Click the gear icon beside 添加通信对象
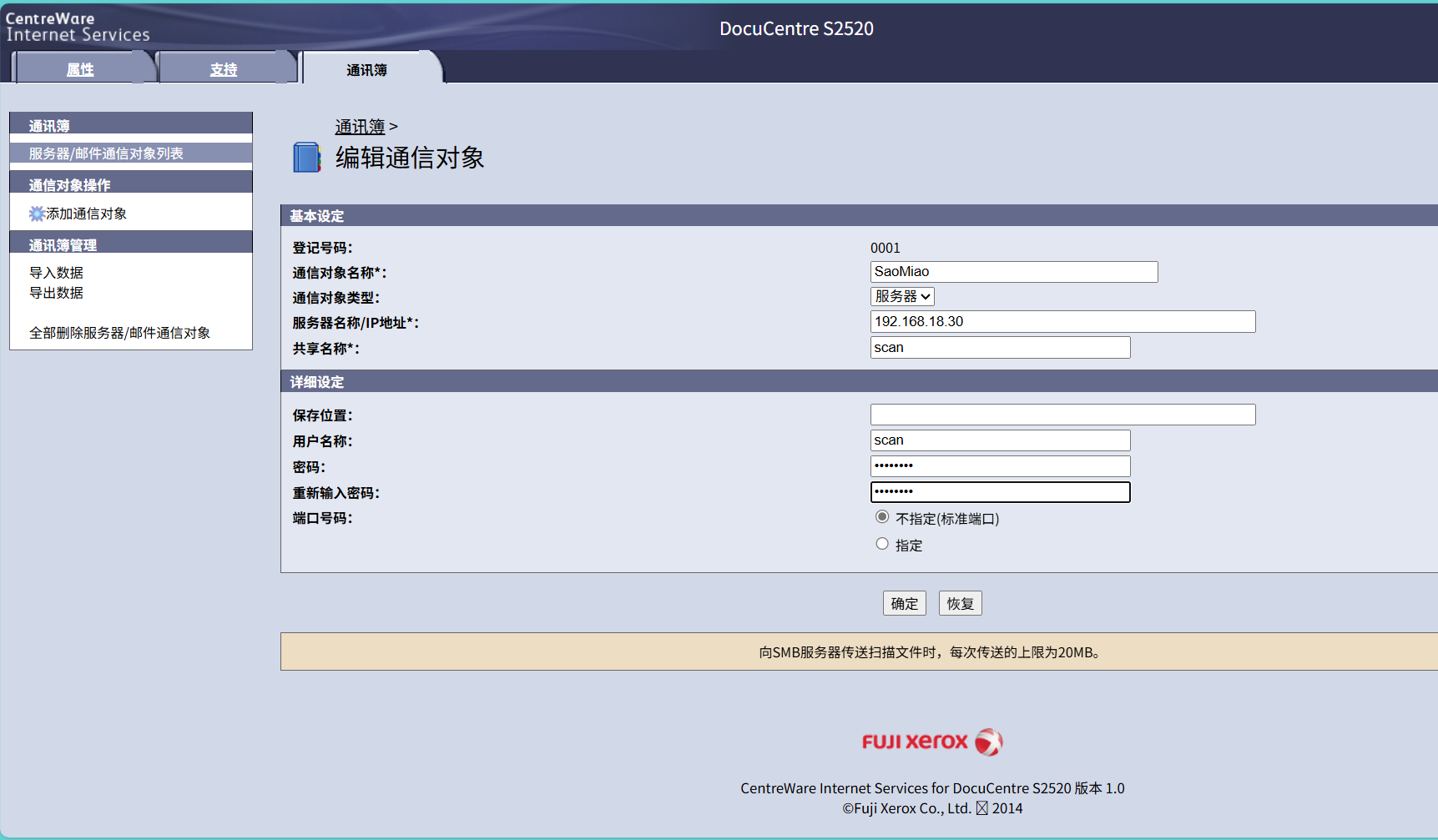The image size is (1438, 840). tap(37, 214)
